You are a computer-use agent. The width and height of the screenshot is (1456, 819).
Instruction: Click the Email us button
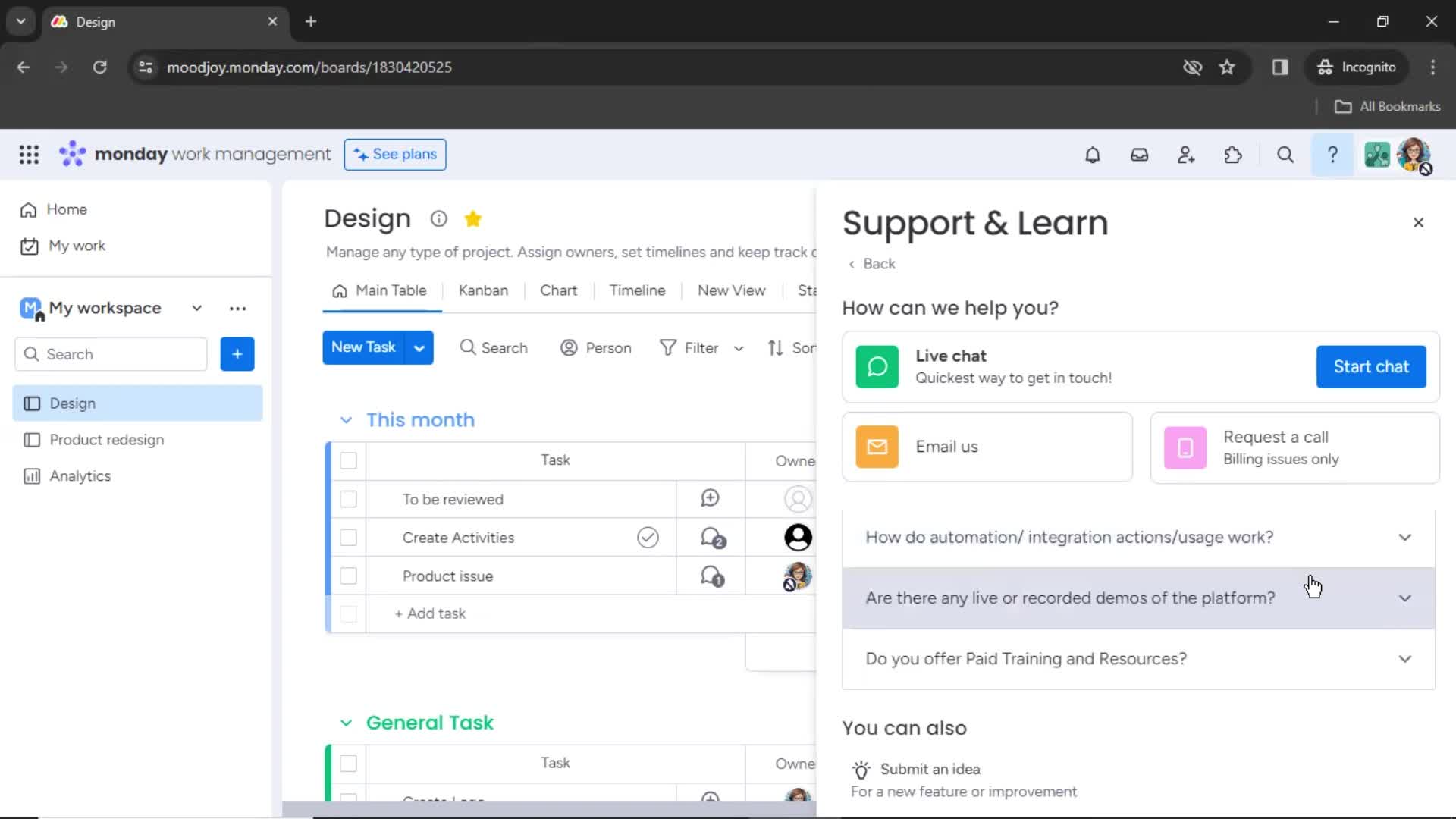[x=988, y=446]
